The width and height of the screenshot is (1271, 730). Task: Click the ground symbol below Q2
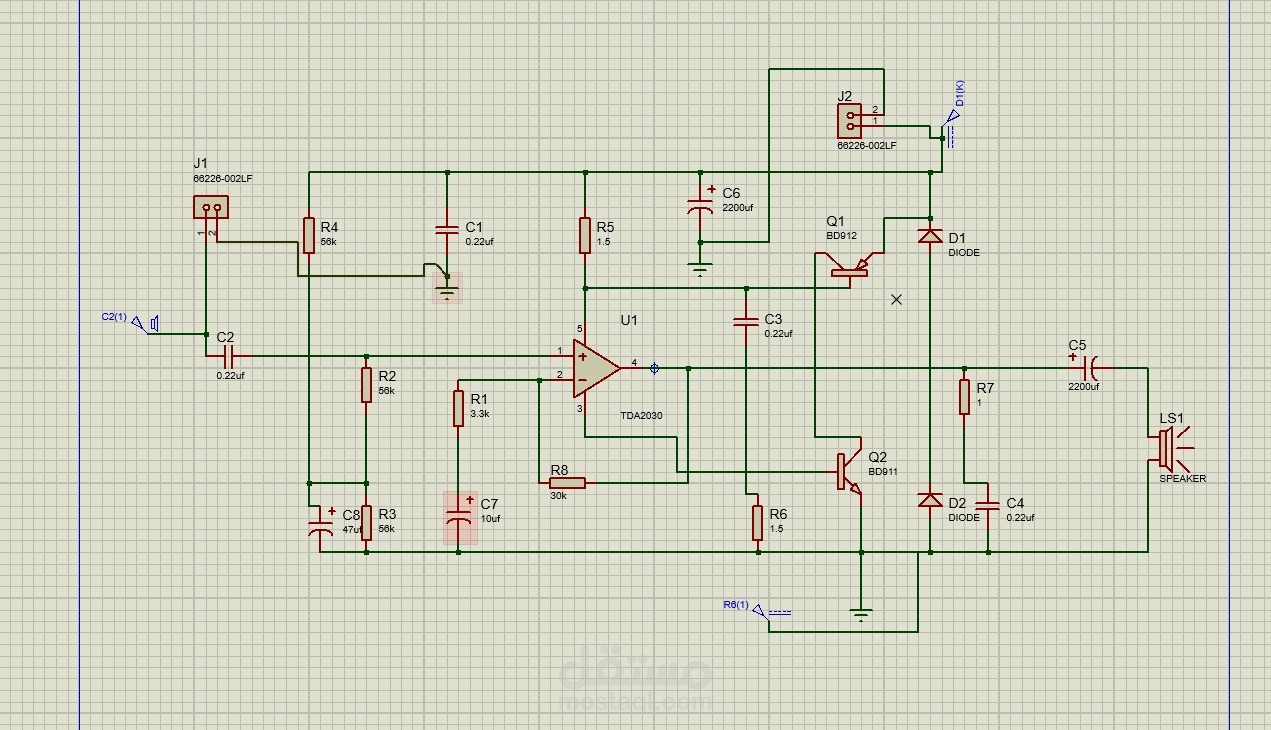[860, 613]
